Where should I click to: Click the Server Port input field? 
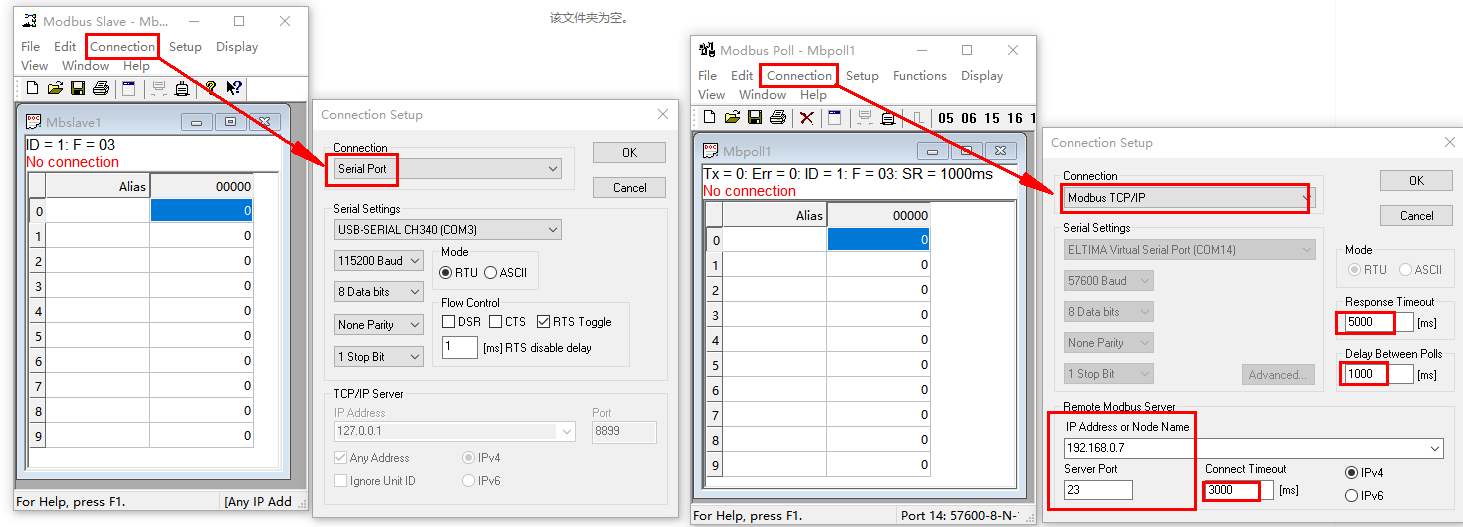pyautogui.click(x=1098, y=490)
